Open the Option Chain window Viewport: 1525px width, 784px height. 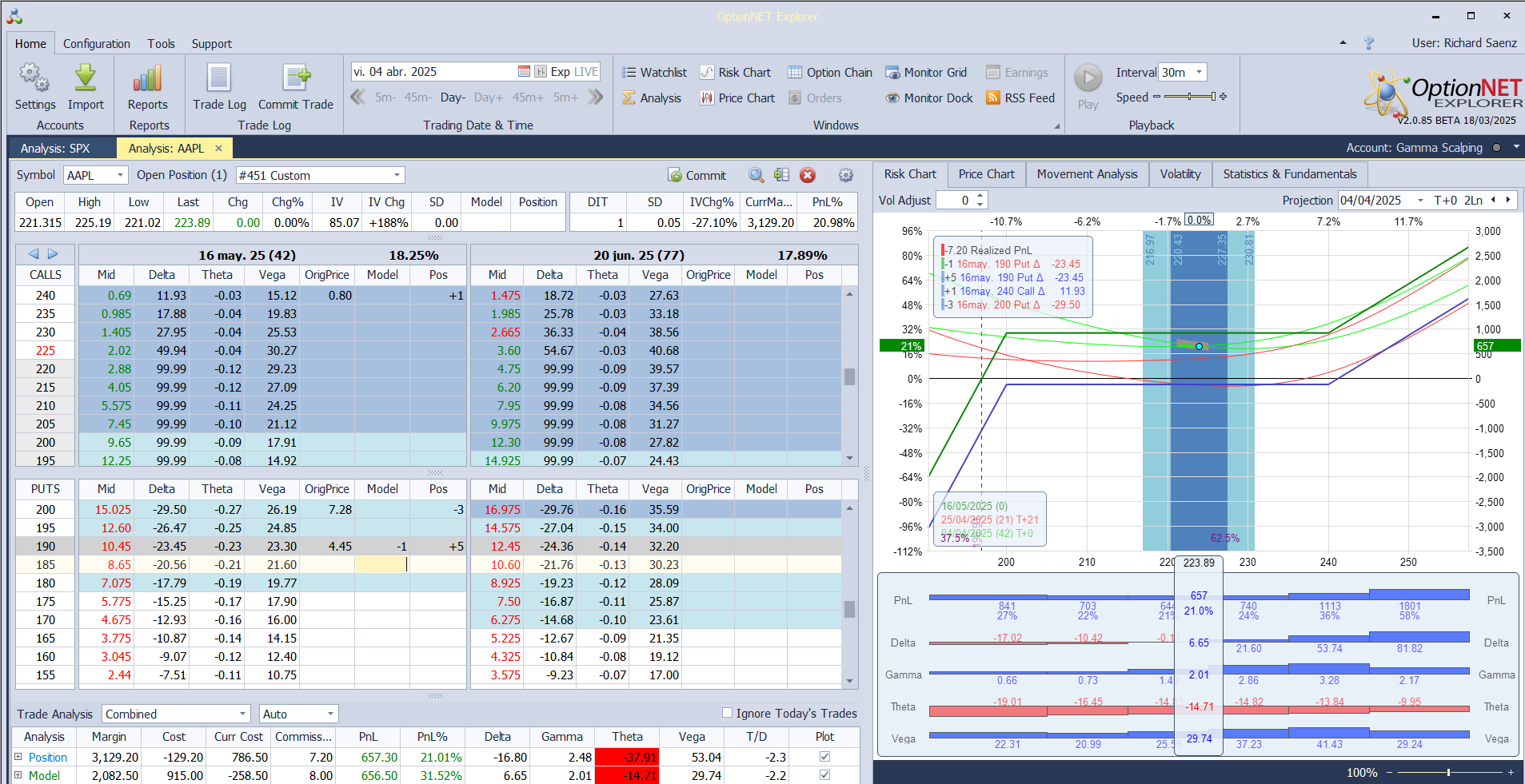coord(830,73)
